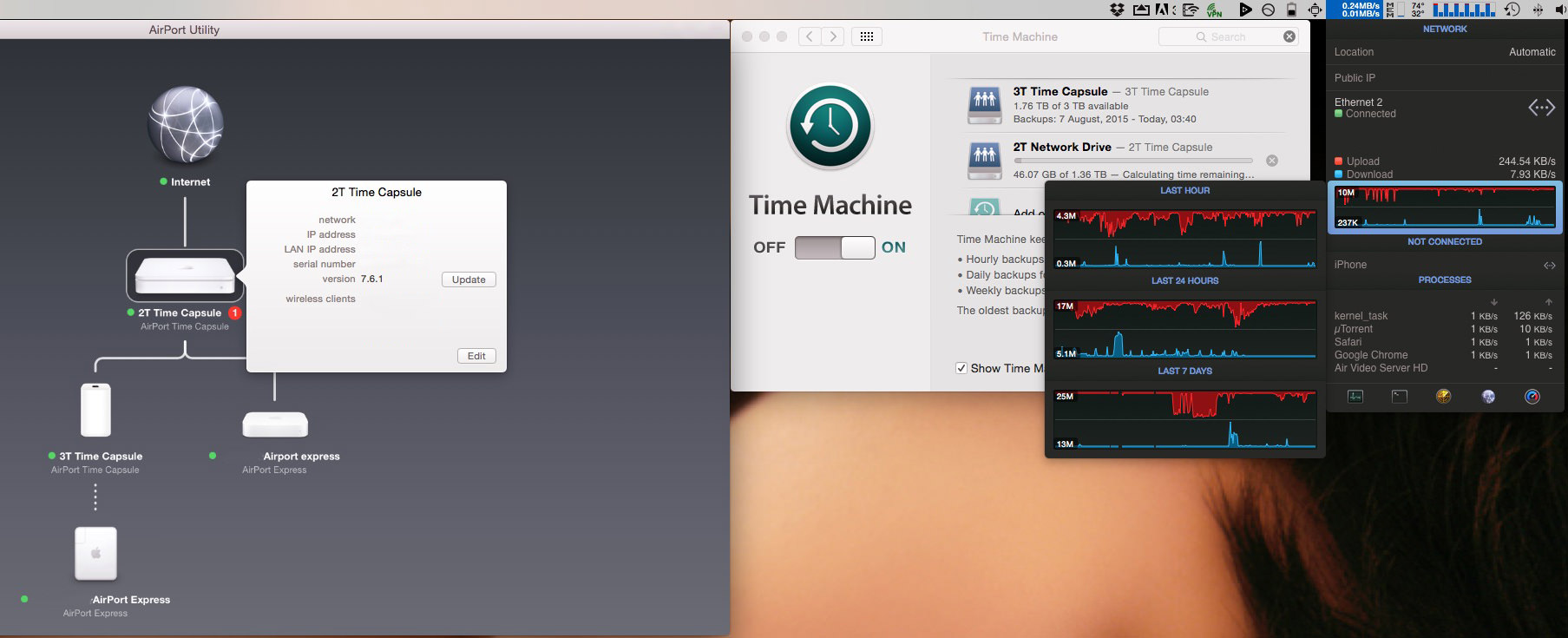The image size is (1568, 638).
Task: Open the volume menu bar icon
Action: [1563, 10]
